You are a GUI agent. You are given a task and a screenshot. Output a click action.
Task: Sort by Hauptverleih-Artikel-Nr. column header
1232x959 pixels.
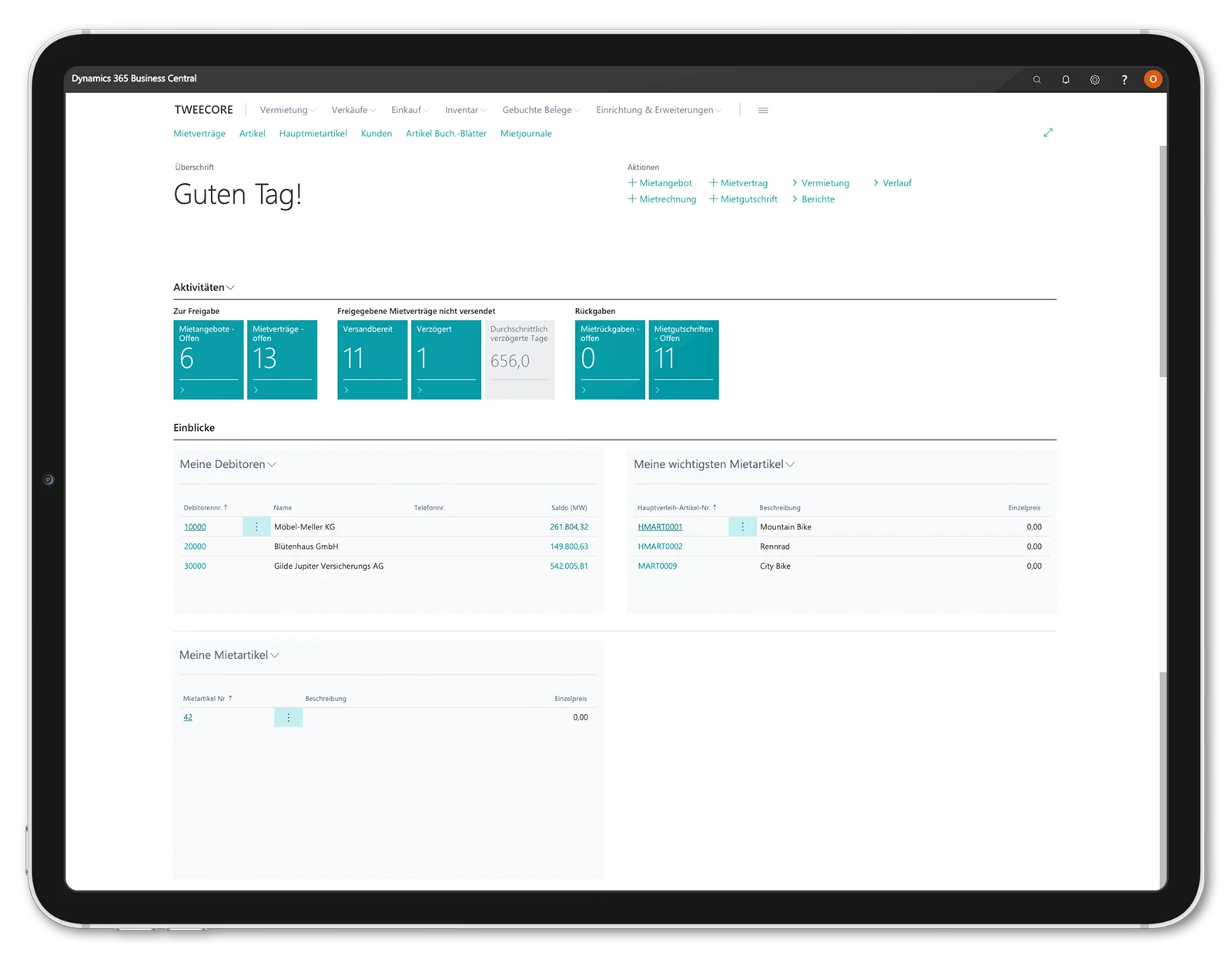pyautogui.click(x=677, y=508)
